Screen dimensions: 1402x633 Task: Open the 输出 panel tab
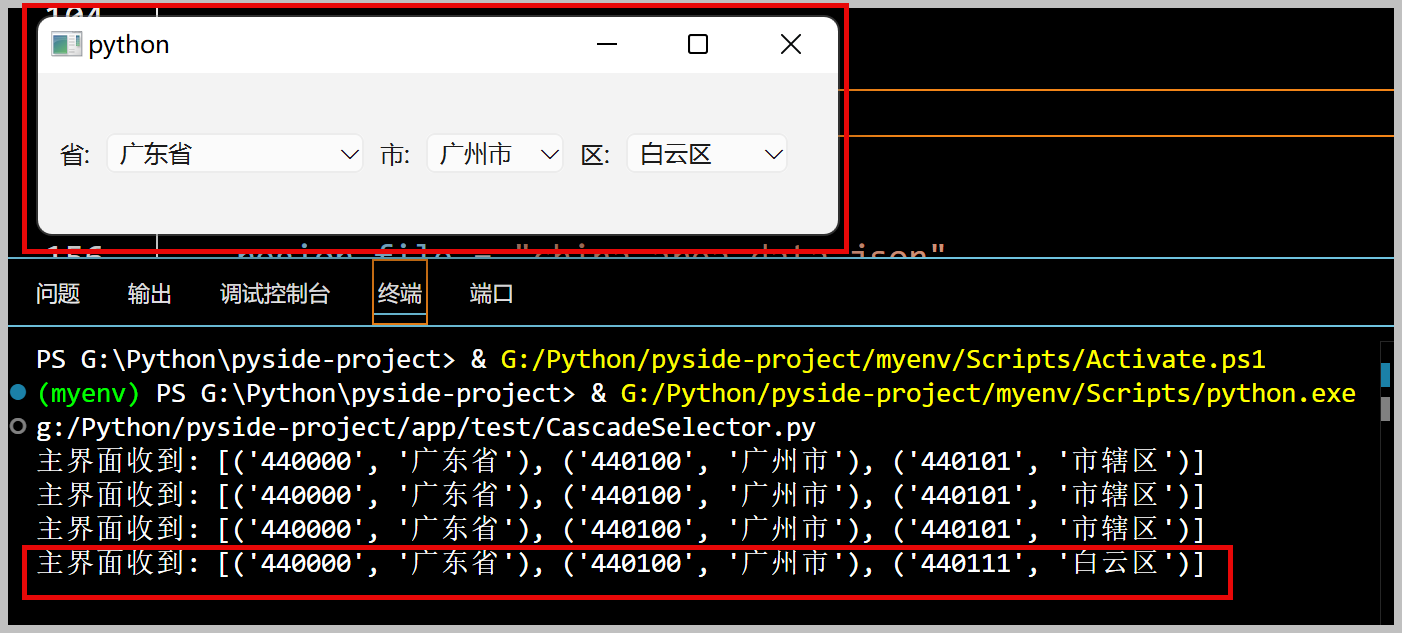point(150,293)
